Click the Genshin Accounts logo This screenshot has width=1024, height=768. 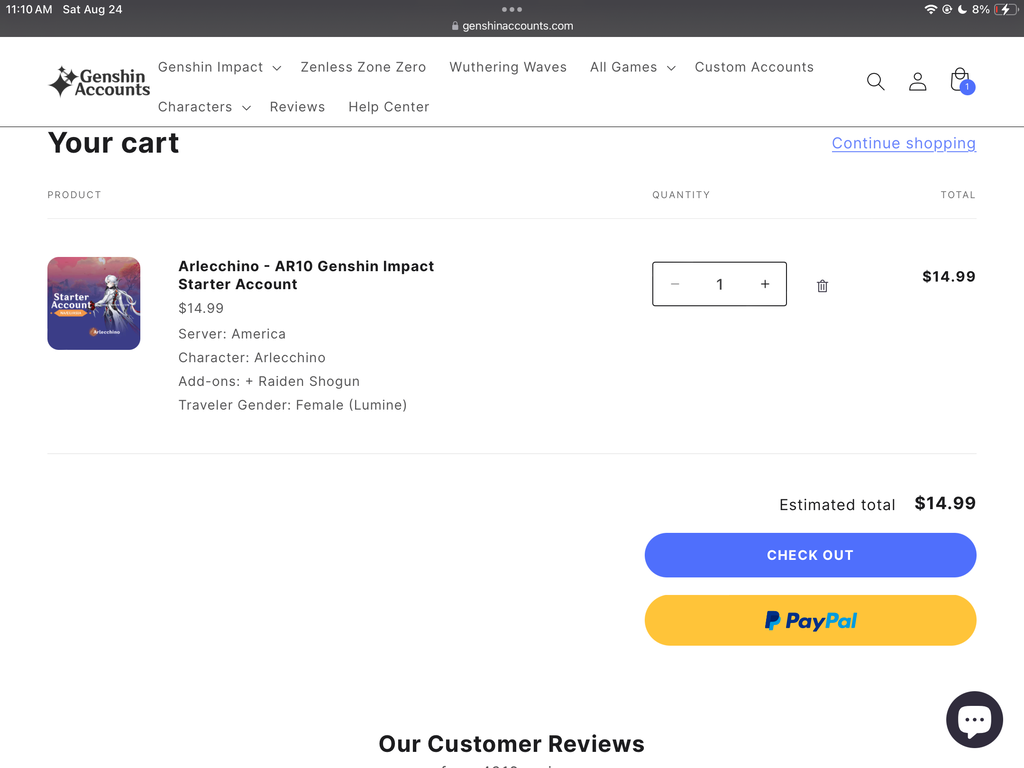click(99, 82)
